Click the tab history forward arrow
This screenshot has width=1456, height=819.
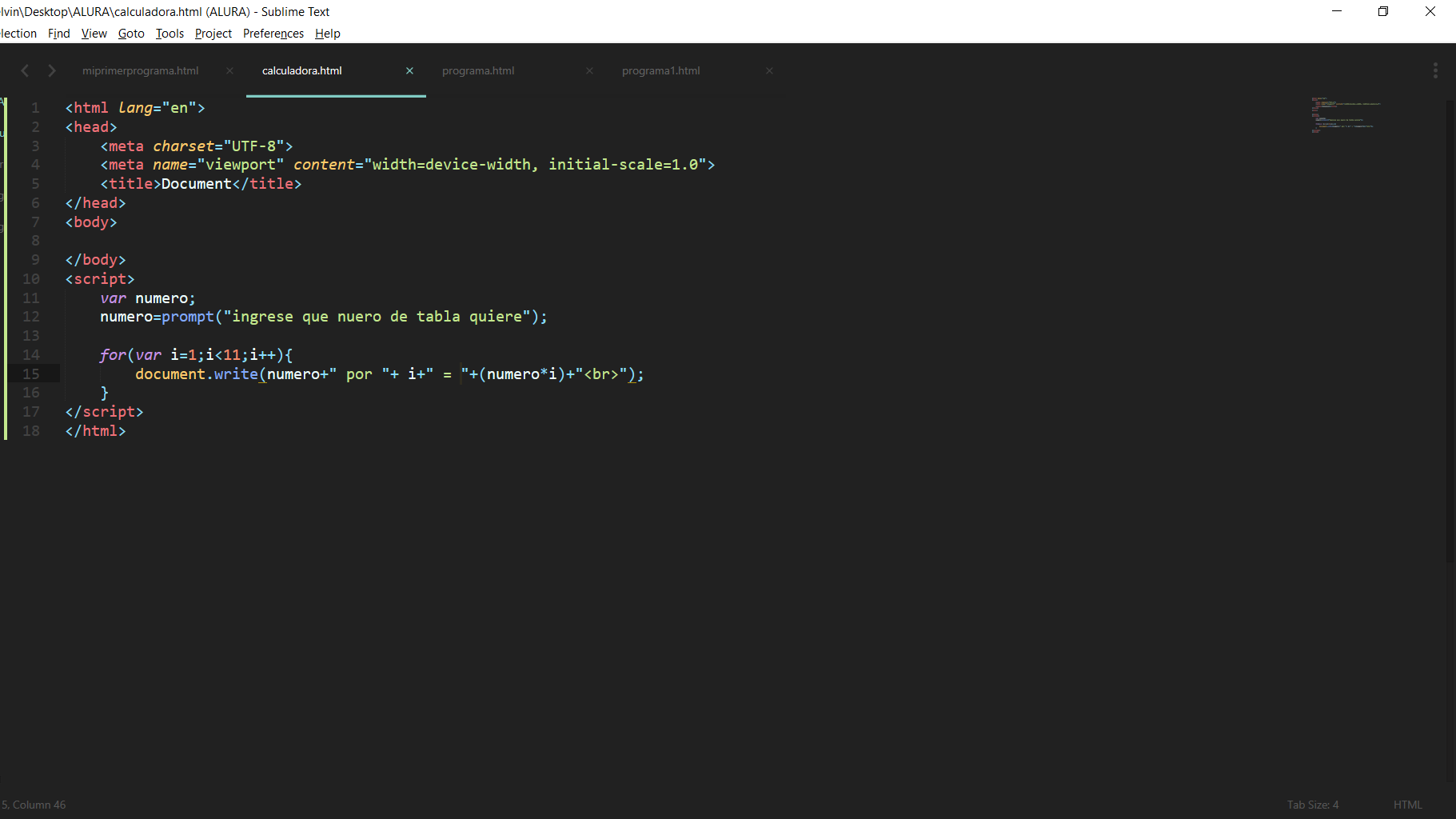click(x=52, y=70)
